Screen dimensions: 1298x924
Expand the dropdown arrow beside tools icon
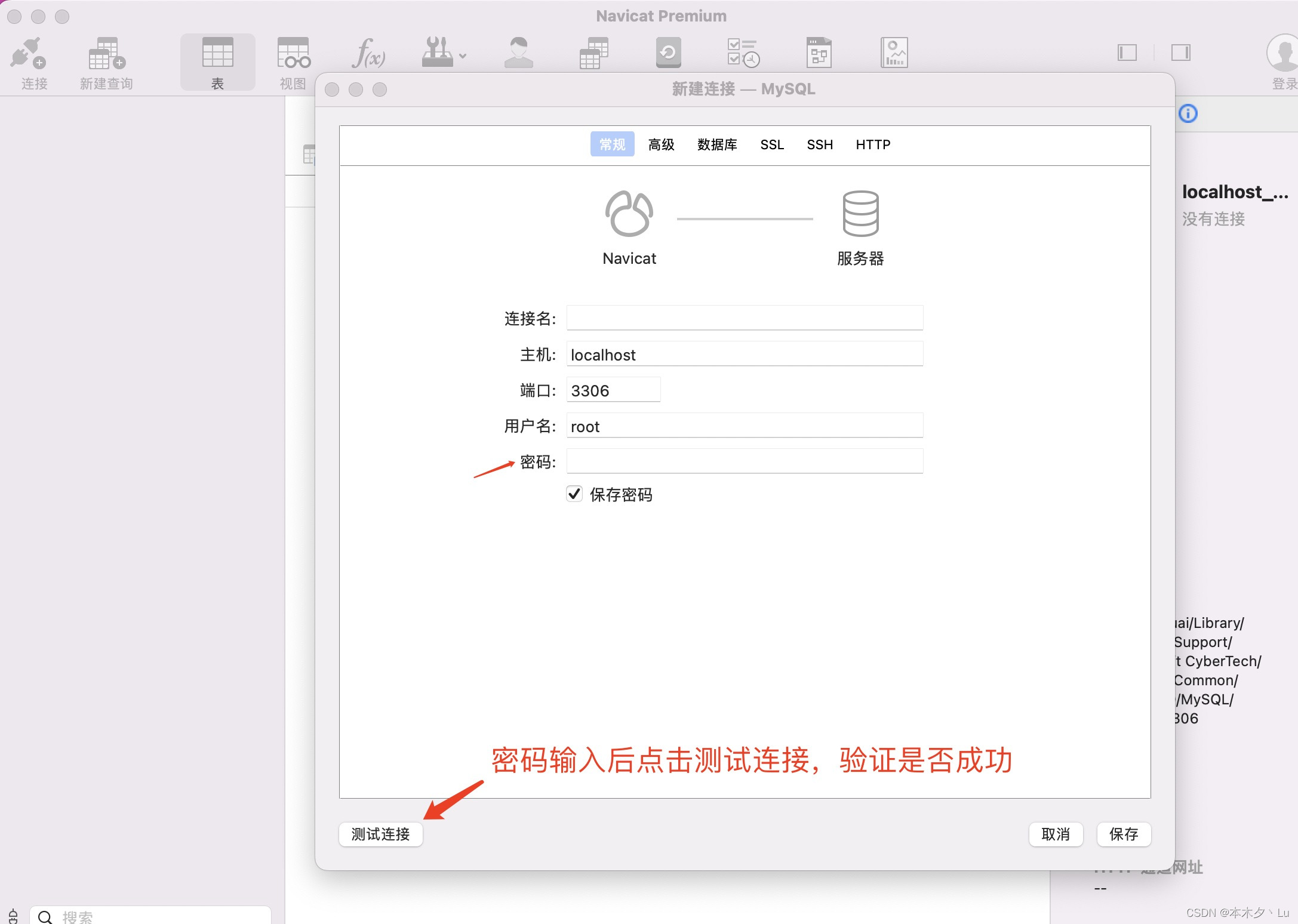click(463, 56)
